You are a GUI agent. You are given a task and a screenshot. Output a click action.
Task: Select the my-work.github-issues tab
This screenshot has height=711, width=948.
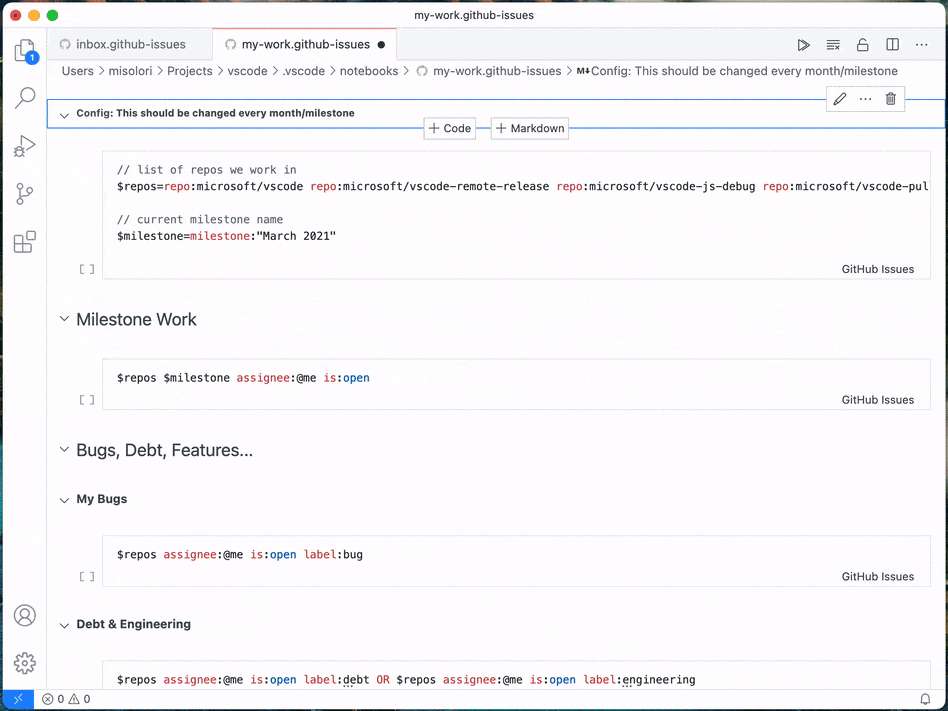click(303, 44)
